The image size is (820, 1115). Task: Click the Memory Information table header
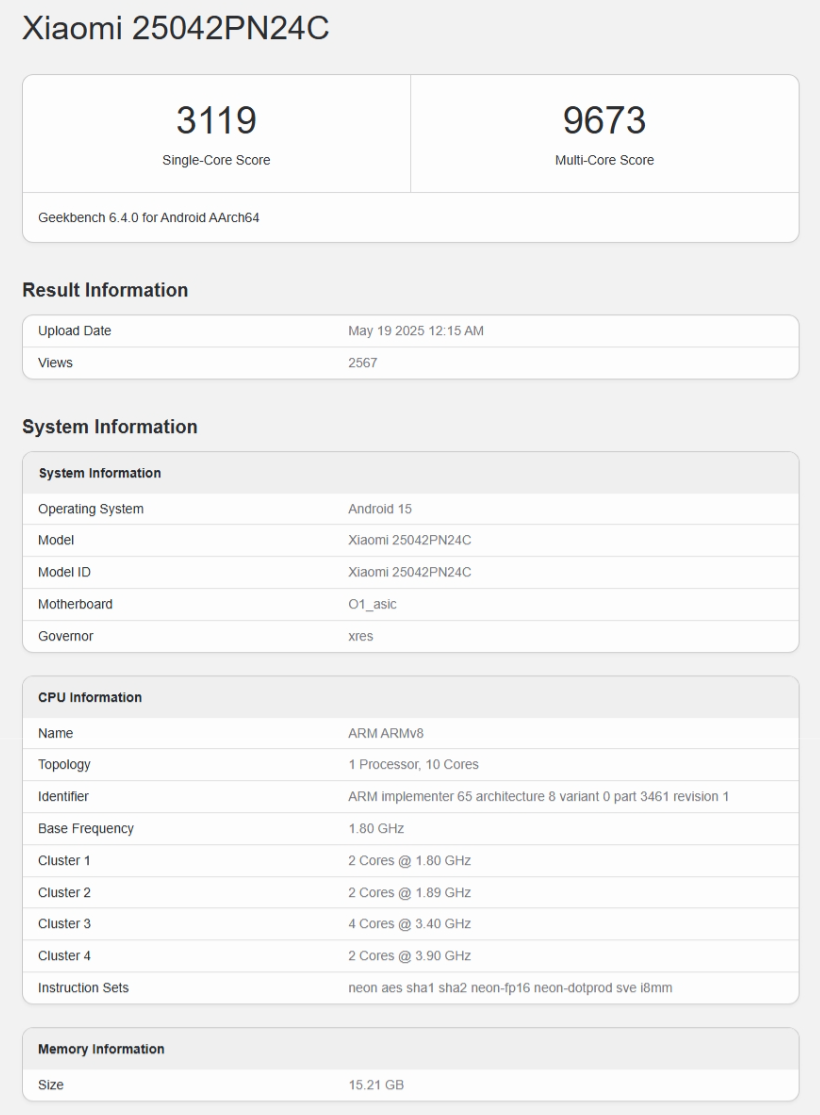click(x=101, y=1049)
